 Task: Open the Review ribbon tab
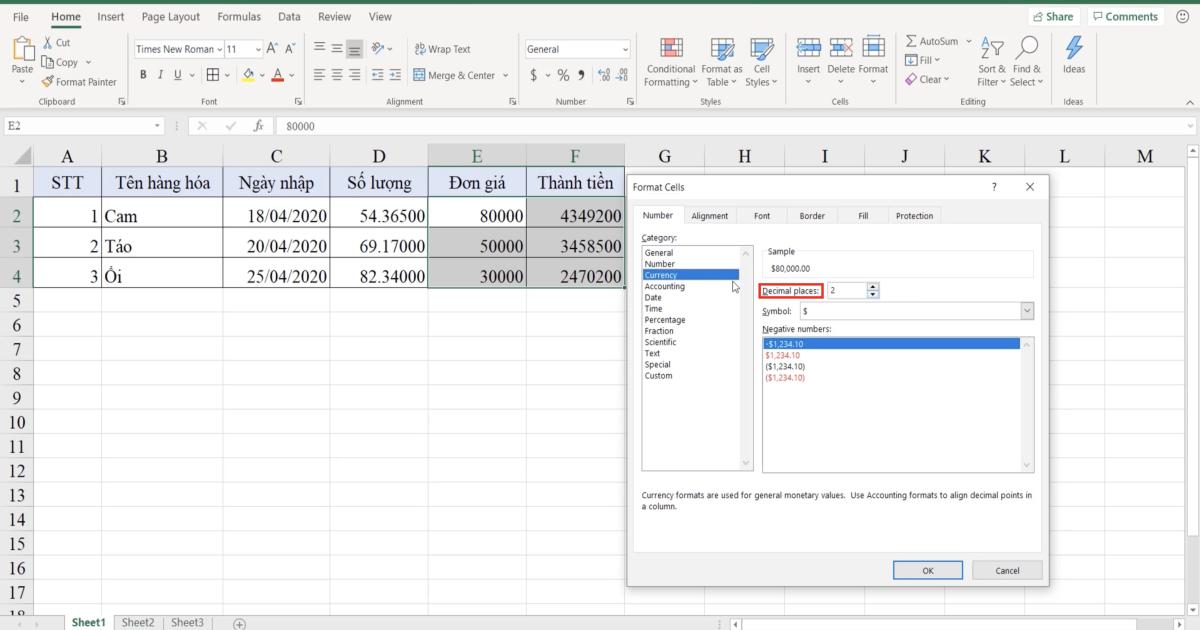(334, 16)
